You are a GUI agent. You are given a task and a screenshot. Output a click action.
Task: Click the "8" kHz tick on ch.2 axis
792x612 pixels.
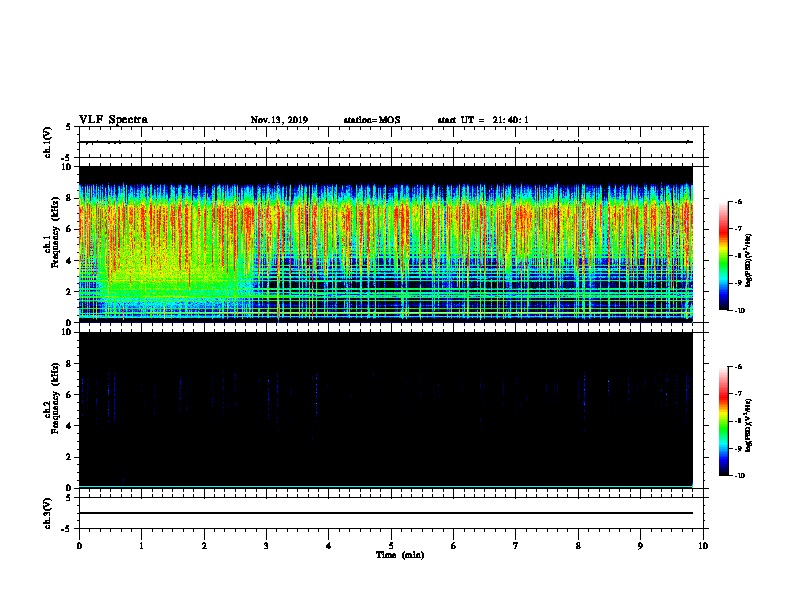click(69, 364)
